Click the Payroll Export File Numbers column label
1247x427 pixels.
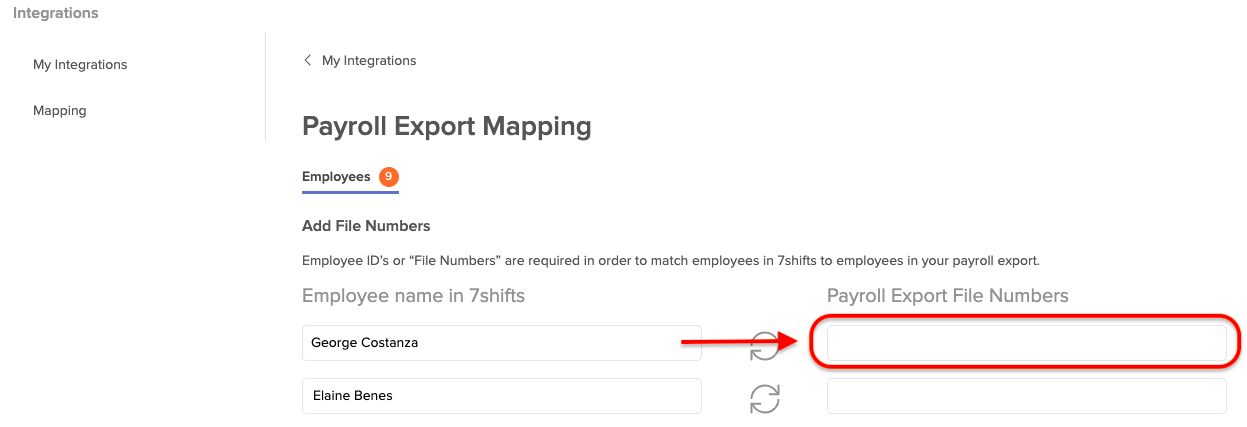click(948, 296)
